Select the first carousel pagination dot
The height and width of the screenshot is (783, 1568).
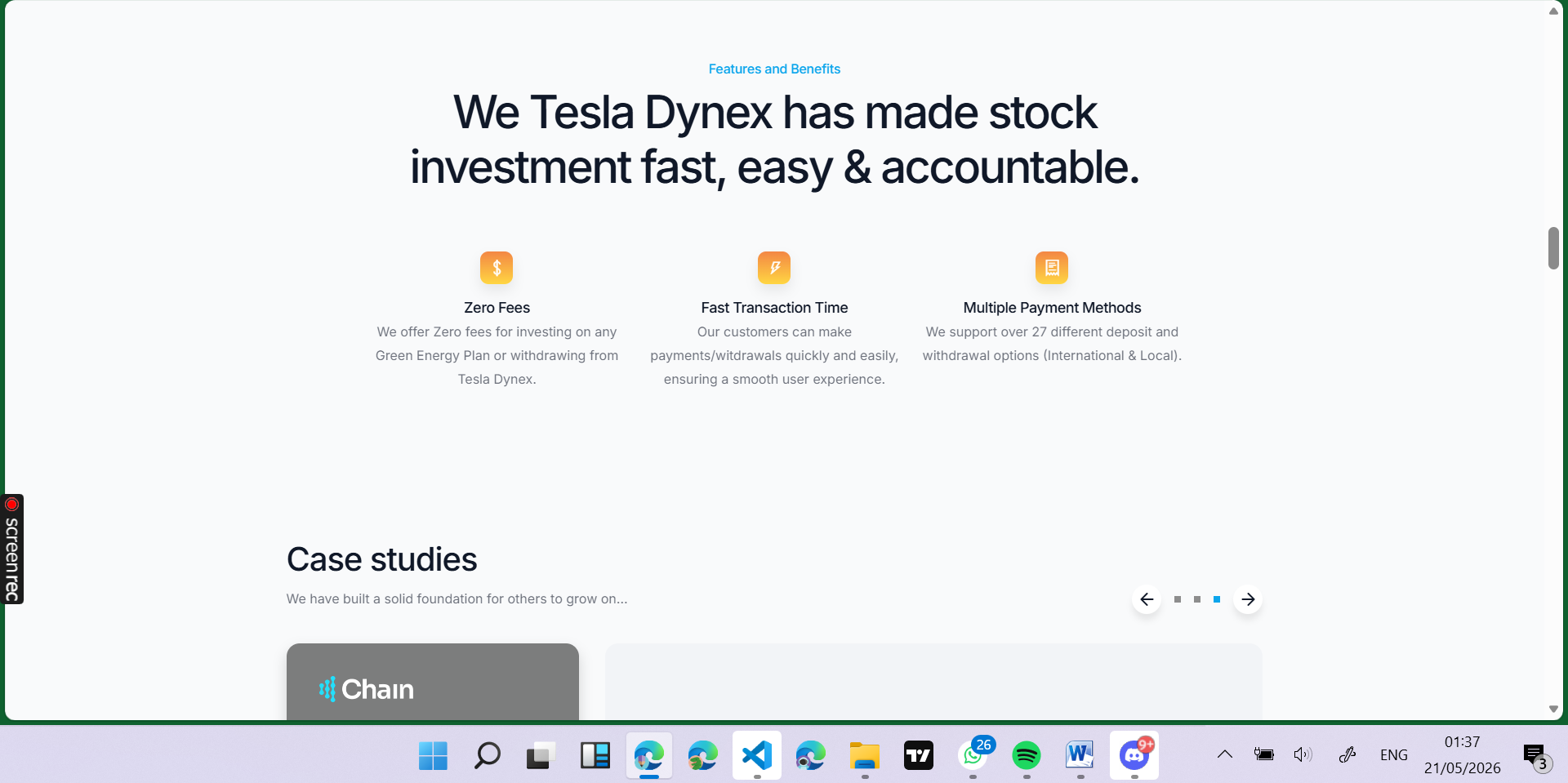pyautogui.click(x=1178, y=599)
